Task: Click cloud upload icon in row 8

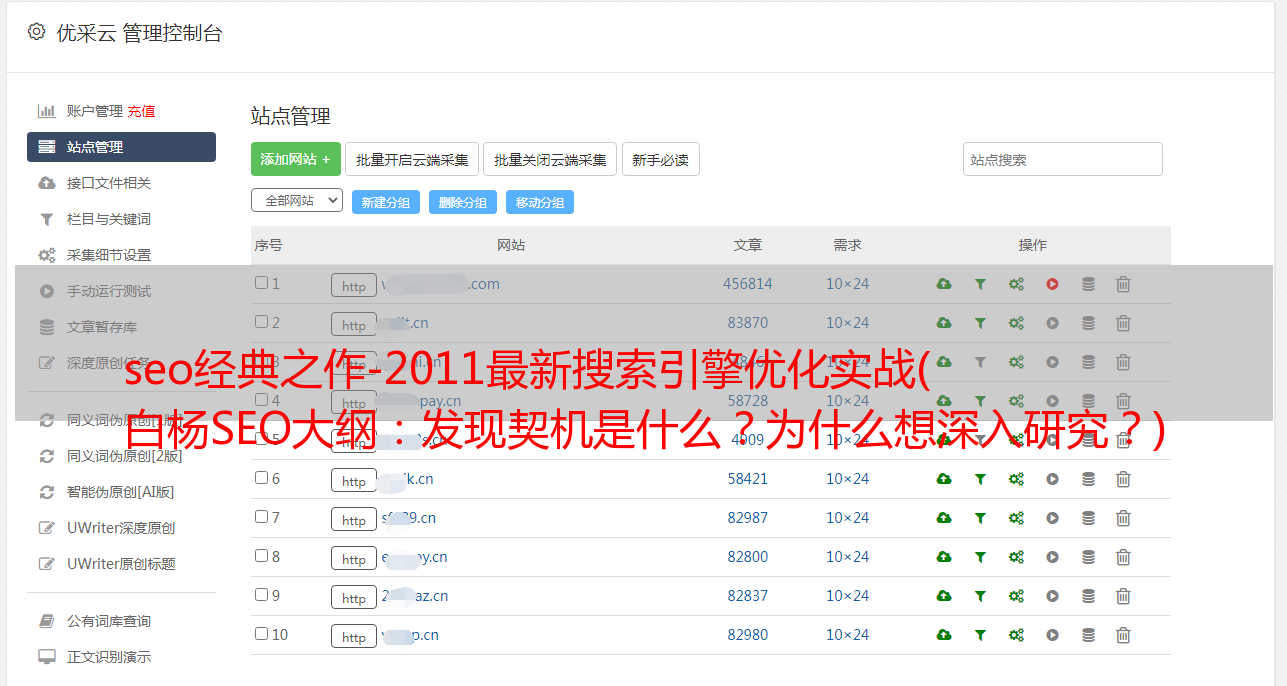Action: (944, 557)
